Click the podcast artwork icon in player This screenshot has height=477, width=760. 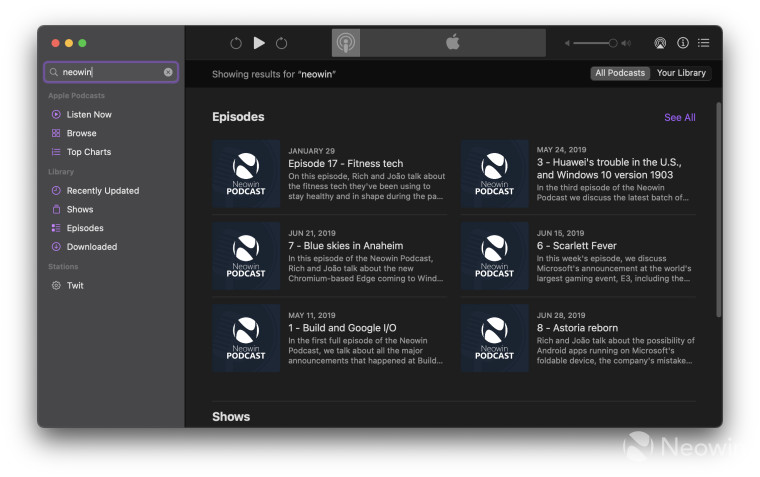[x=346, y=43]
